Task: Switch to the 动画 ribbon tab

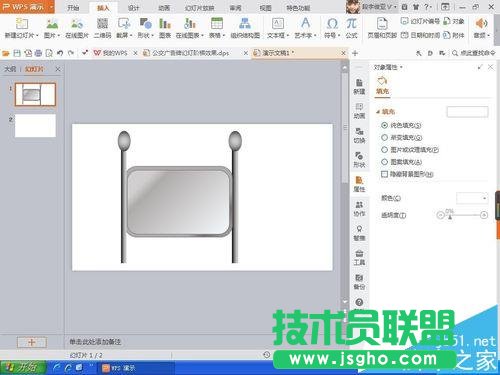Action: [164, 8]
